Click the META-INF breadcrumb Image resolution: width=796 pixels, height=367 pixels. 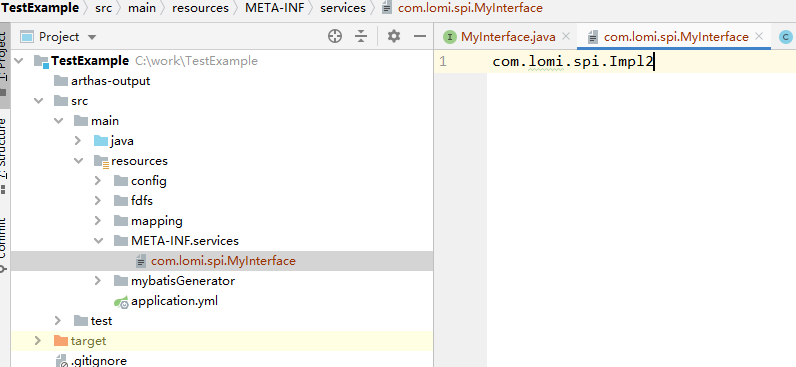click(x=275, y=8)
